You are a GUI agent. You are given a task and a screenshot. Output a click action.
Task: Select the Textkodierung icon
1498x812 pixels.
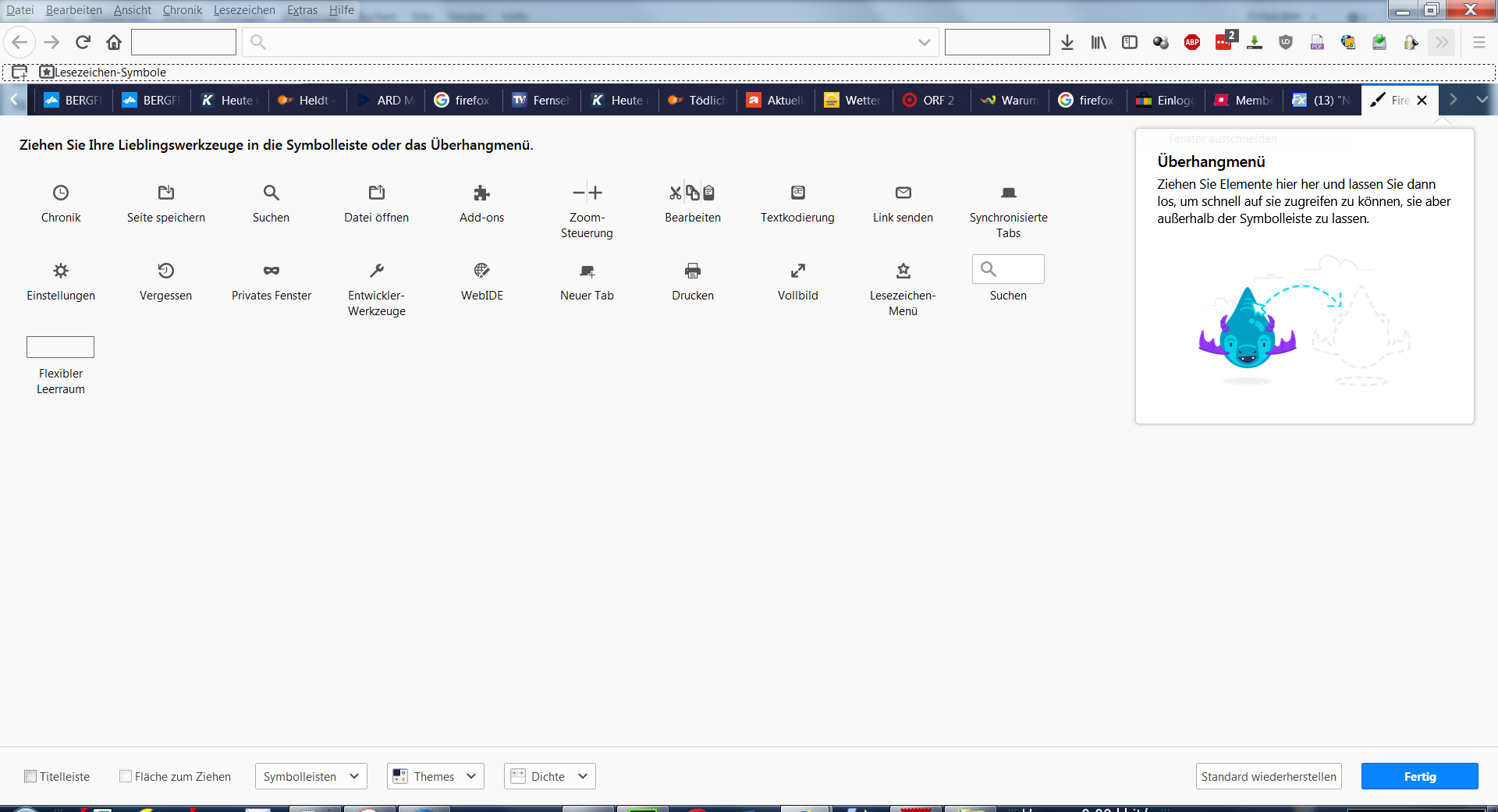(798, 193)
